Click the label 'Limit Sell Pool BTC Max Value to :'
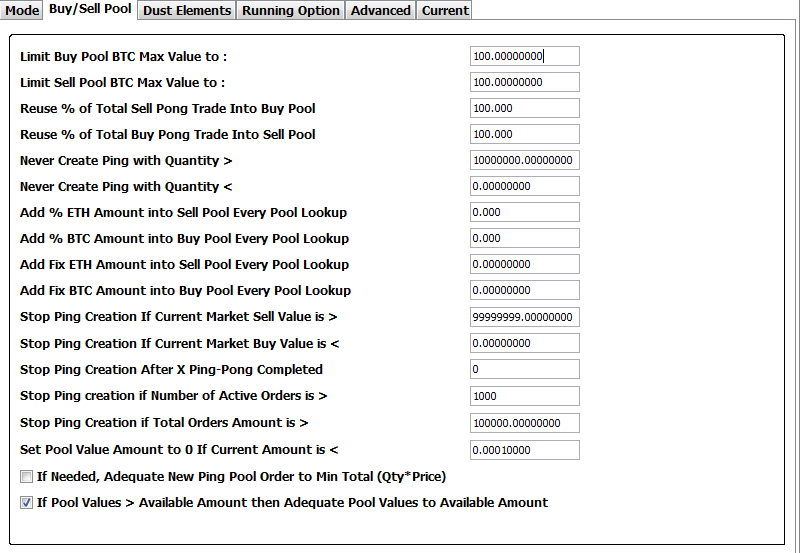The image size is (800, 553). click(122, 83)
